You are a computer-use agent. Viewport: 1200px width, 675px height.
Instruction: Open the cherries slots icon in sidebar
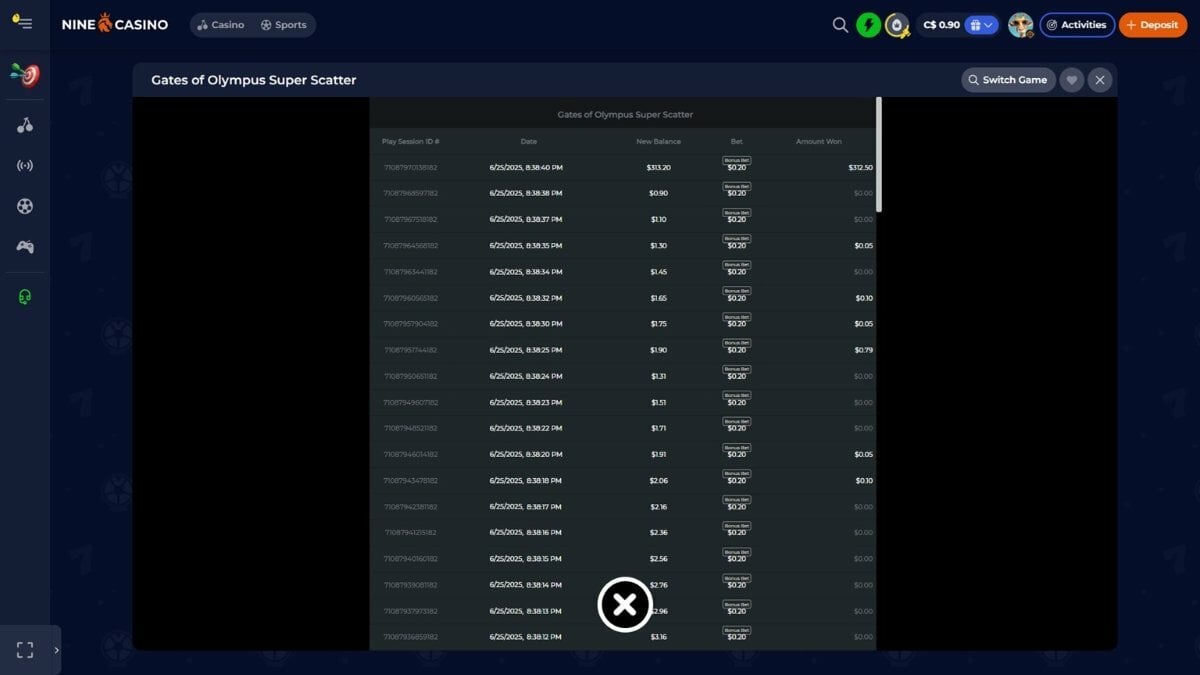pos(25,125)
